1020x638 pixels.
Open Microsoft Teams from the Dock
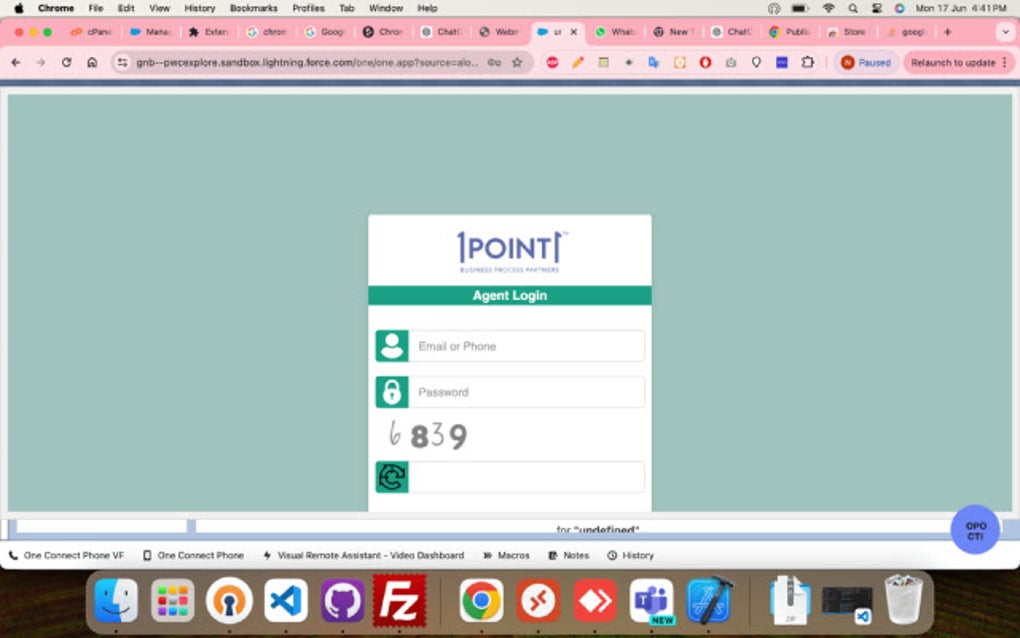(x=651, y=600)
